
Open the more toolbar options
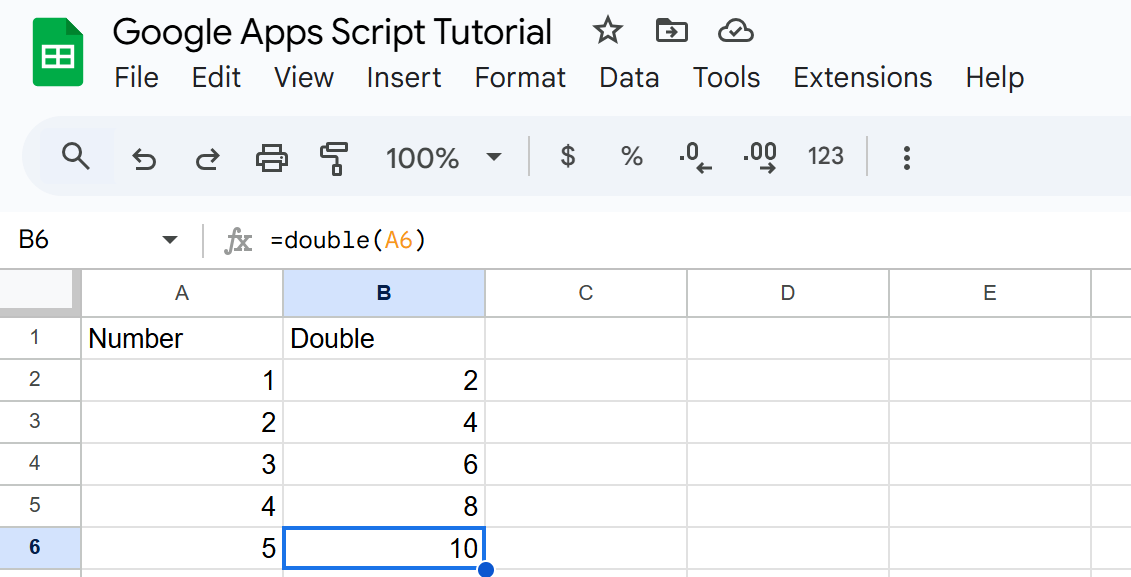coord(906,157)
